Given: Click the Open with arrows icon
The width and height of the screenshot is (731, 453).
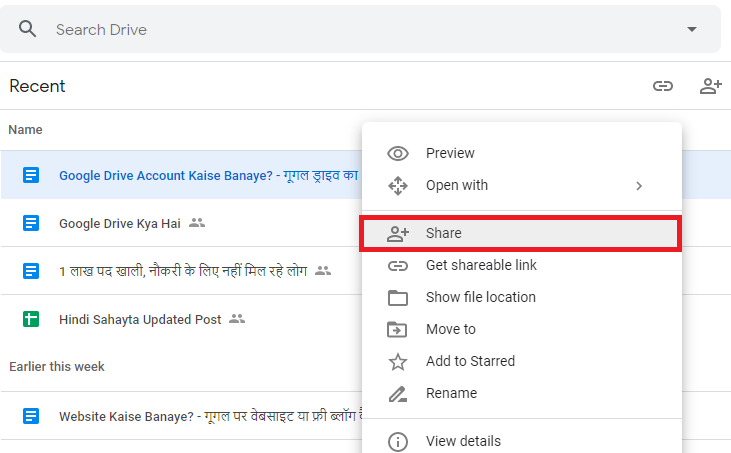Looking at the screenshot, I should click(x=398, y=185).
